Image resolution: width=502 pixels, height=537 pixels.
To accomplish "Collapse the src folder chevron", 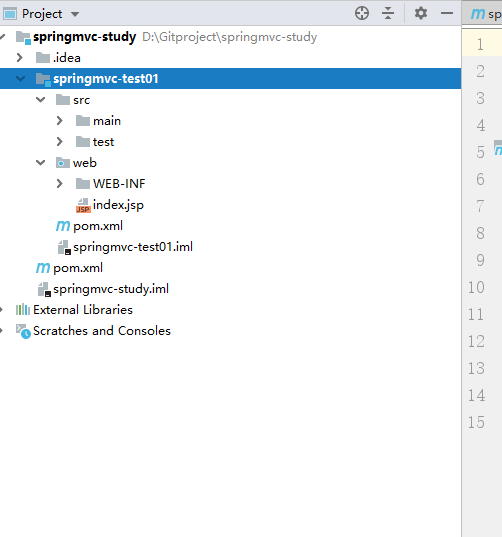I will click(40, 100).
